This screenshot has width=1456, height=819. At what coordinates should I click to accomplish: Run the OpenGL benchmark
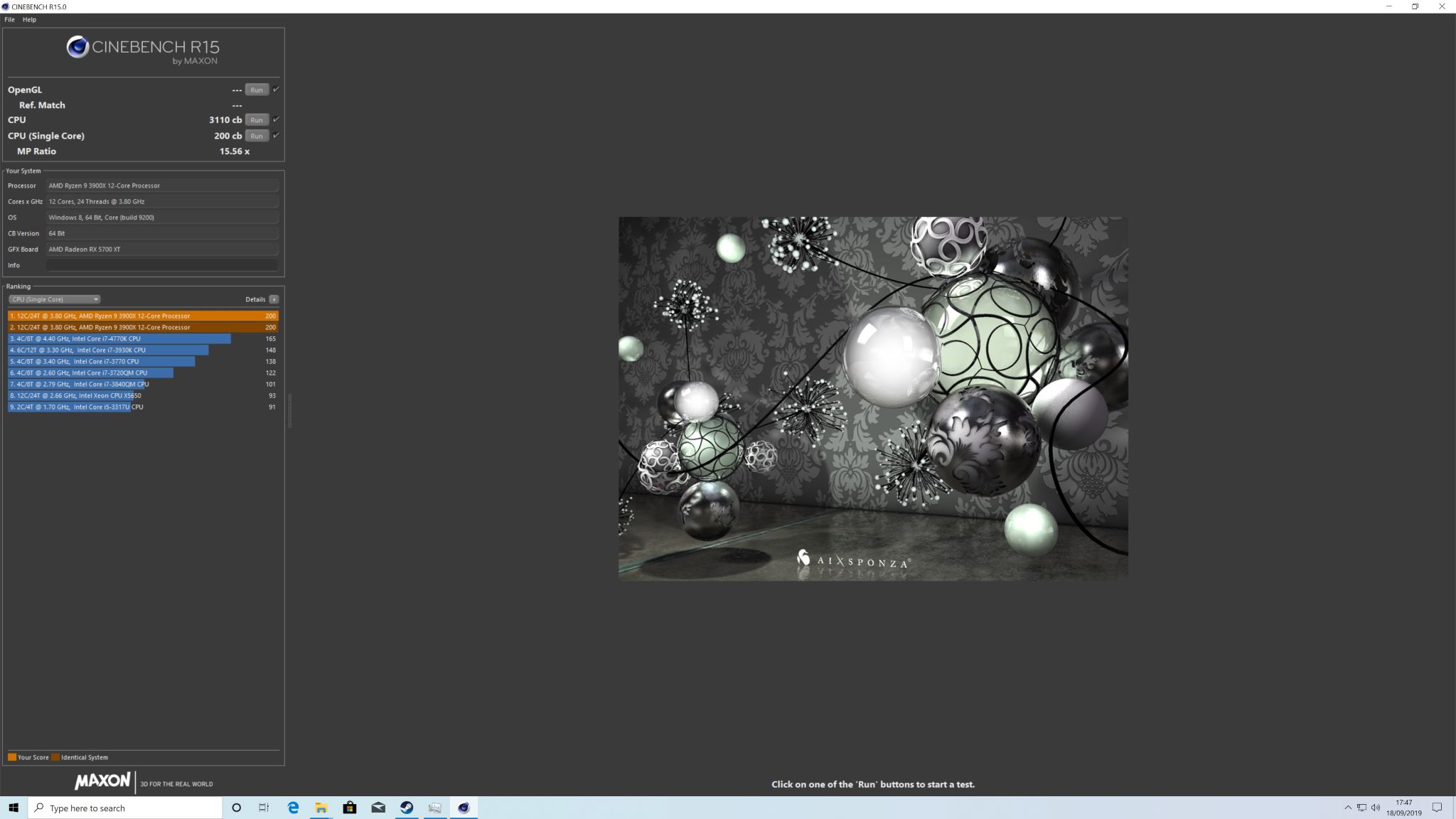coord(257,90)
